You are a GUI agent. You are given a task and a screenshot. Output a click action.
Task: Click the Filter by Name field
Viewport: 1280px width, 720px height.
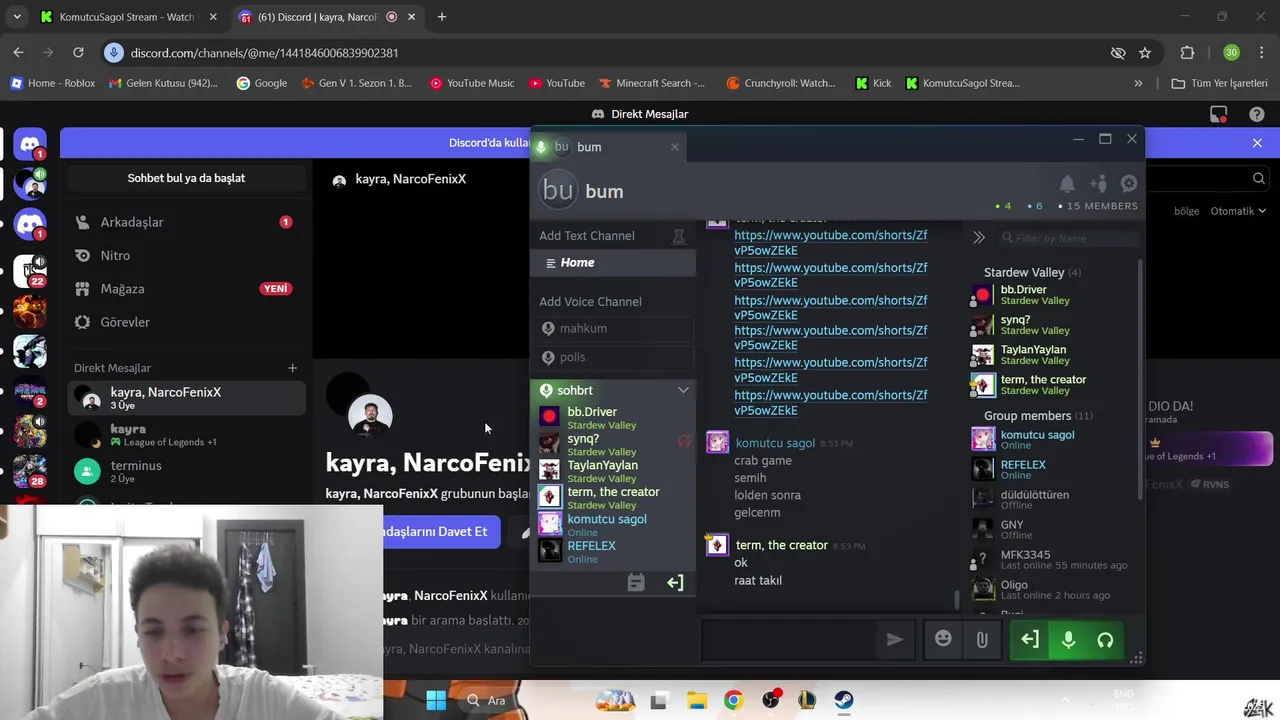pyautogui.click(x=1068, y=238)
